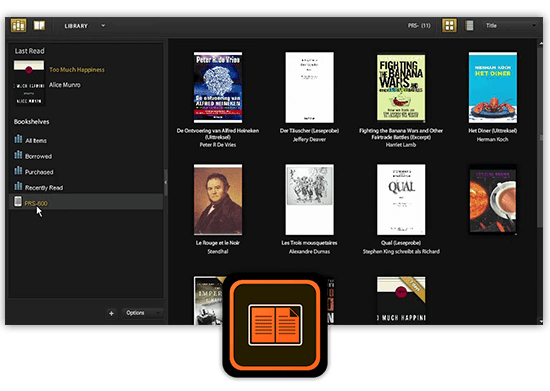The width and height of the screenshot is (550, 391).
Task: Open Le Rouge et le Noir cover
Action: pyautogui.click(x=218, y=200)
